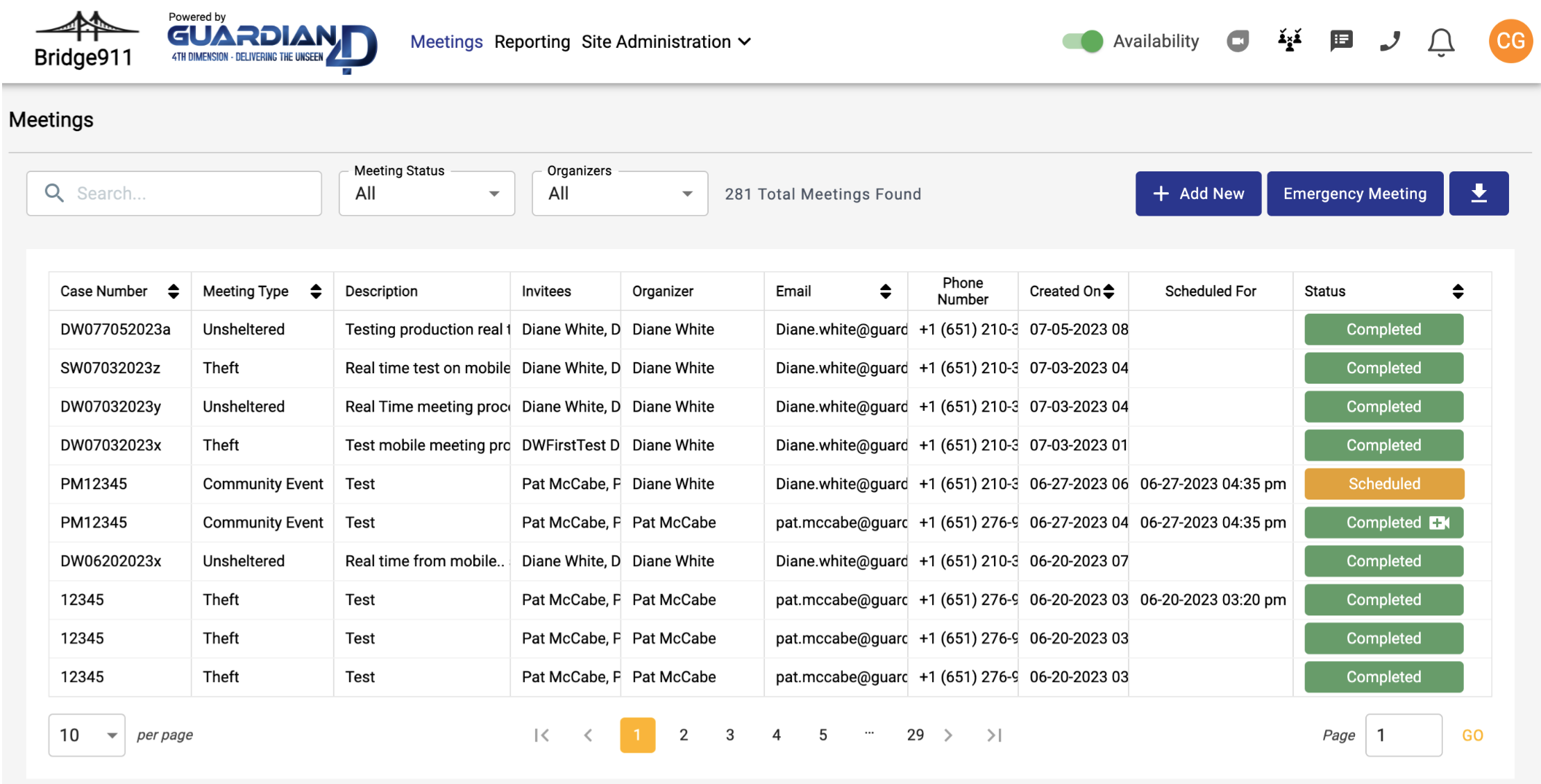Click the Scheduled status for PM12345

pyautogui.click(x=1384, y=484)
